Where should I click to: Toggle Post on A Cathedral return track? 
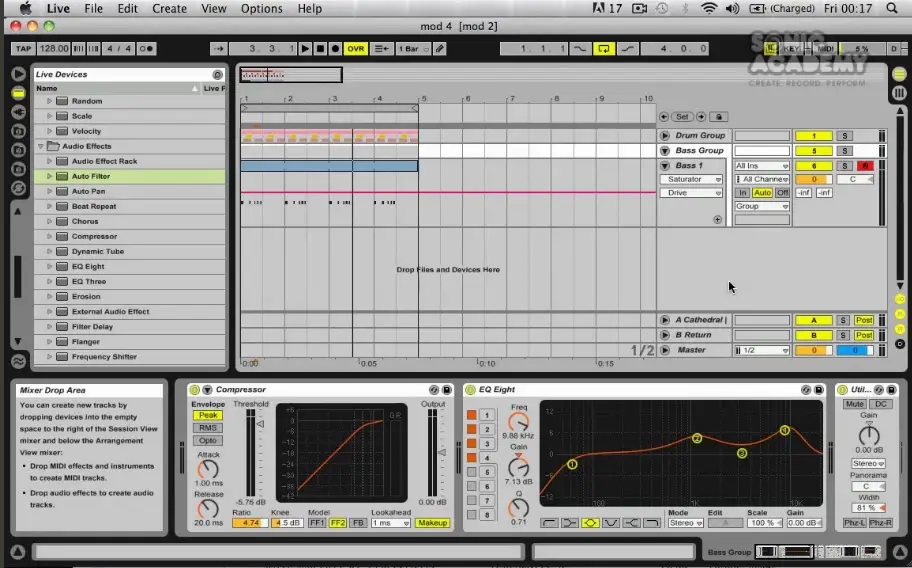click(864, 320)
